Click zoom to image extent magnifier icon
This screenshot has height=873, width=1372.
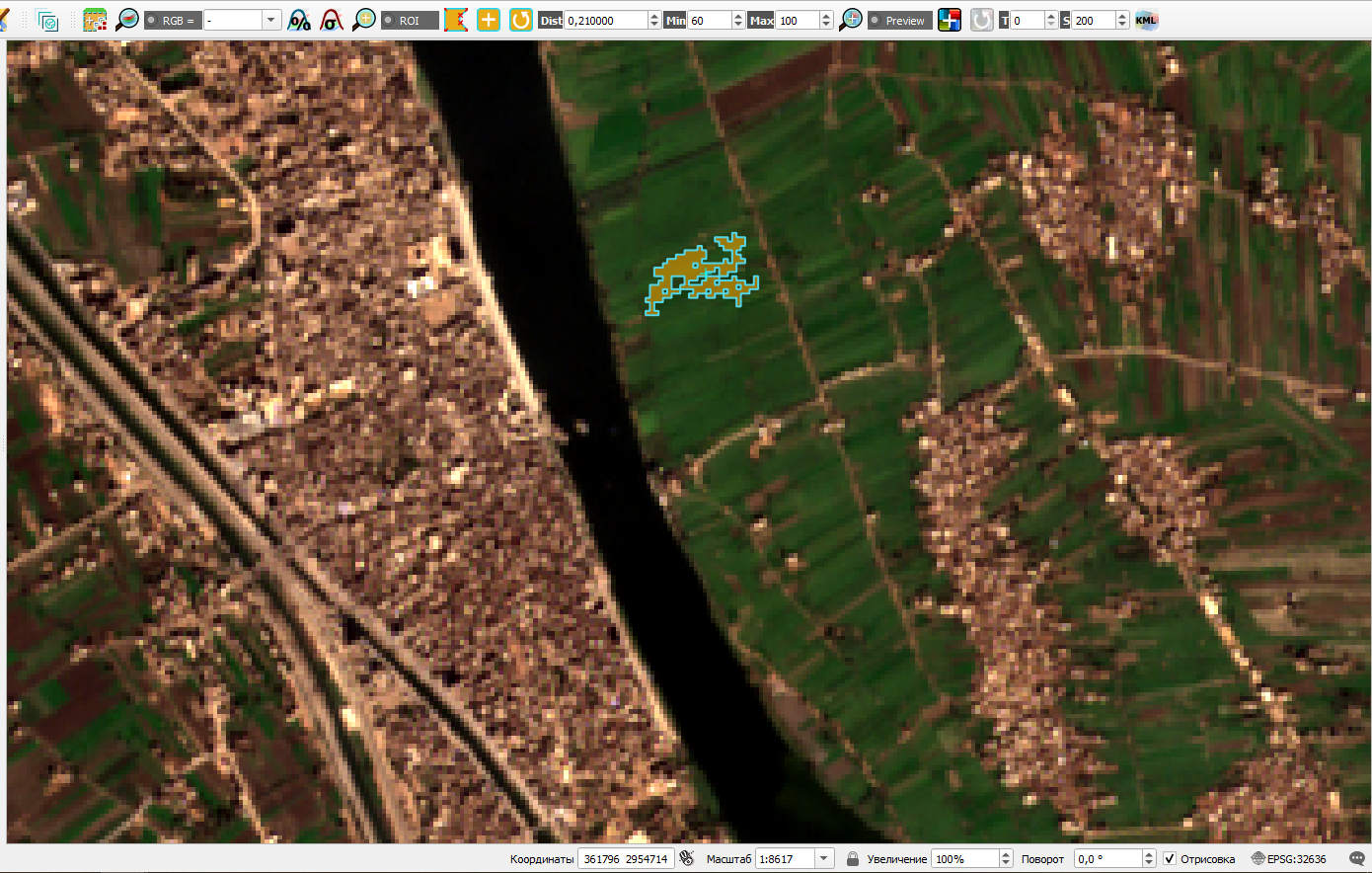(x=127, y=20)
